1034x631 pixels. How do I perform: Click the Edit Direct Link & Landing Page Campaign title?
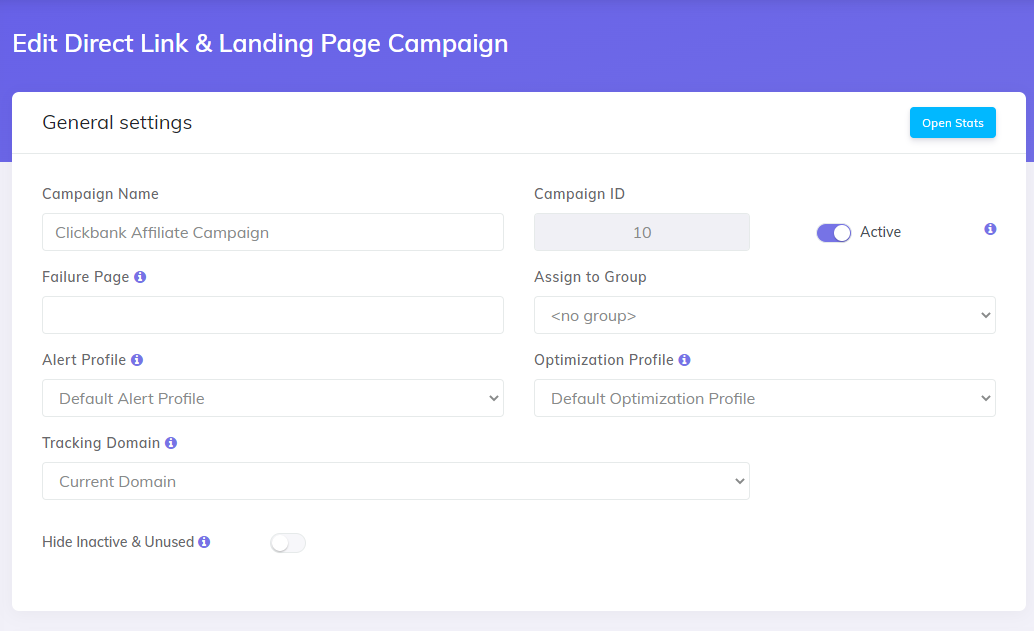260,44
